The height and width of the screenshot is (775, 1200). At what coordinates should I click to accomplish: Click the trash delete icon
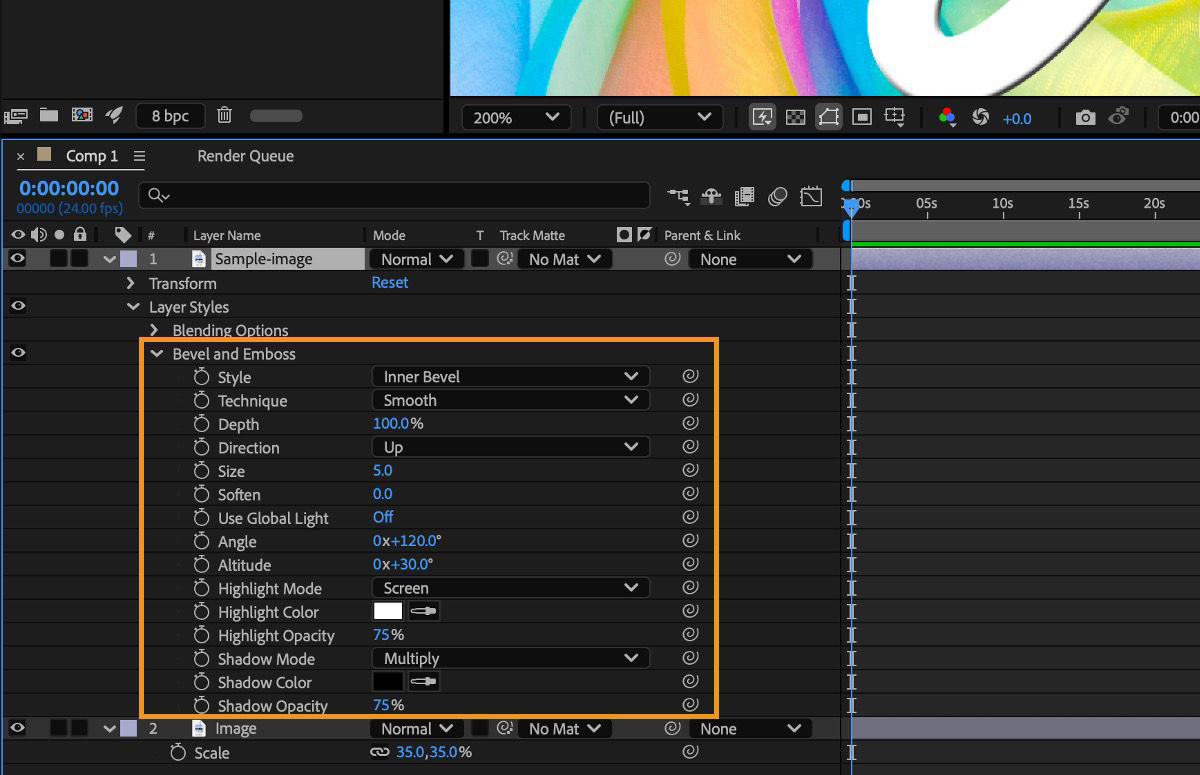(224, 116)
